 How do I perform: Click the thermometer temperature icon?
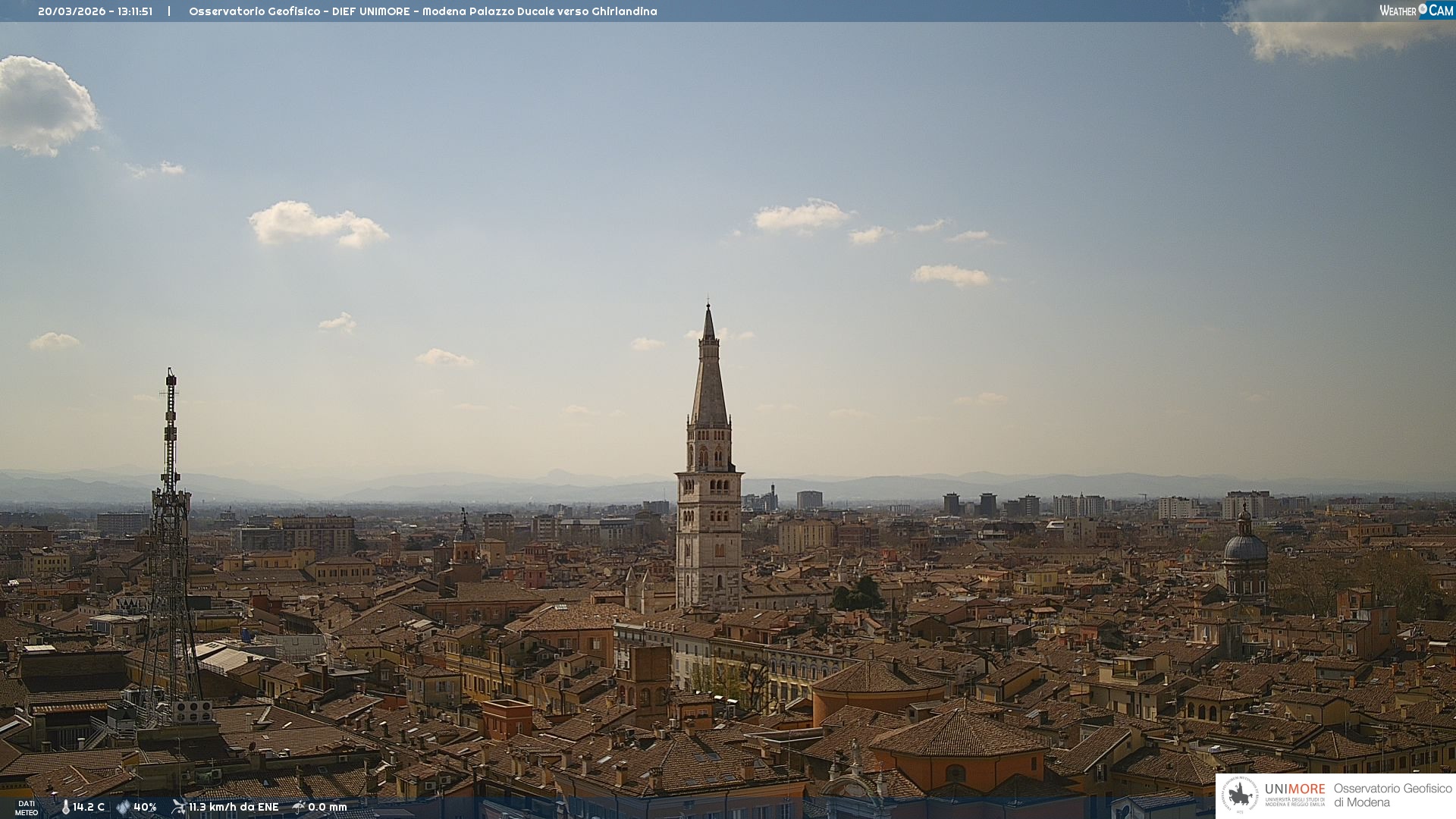coord(65,807)
